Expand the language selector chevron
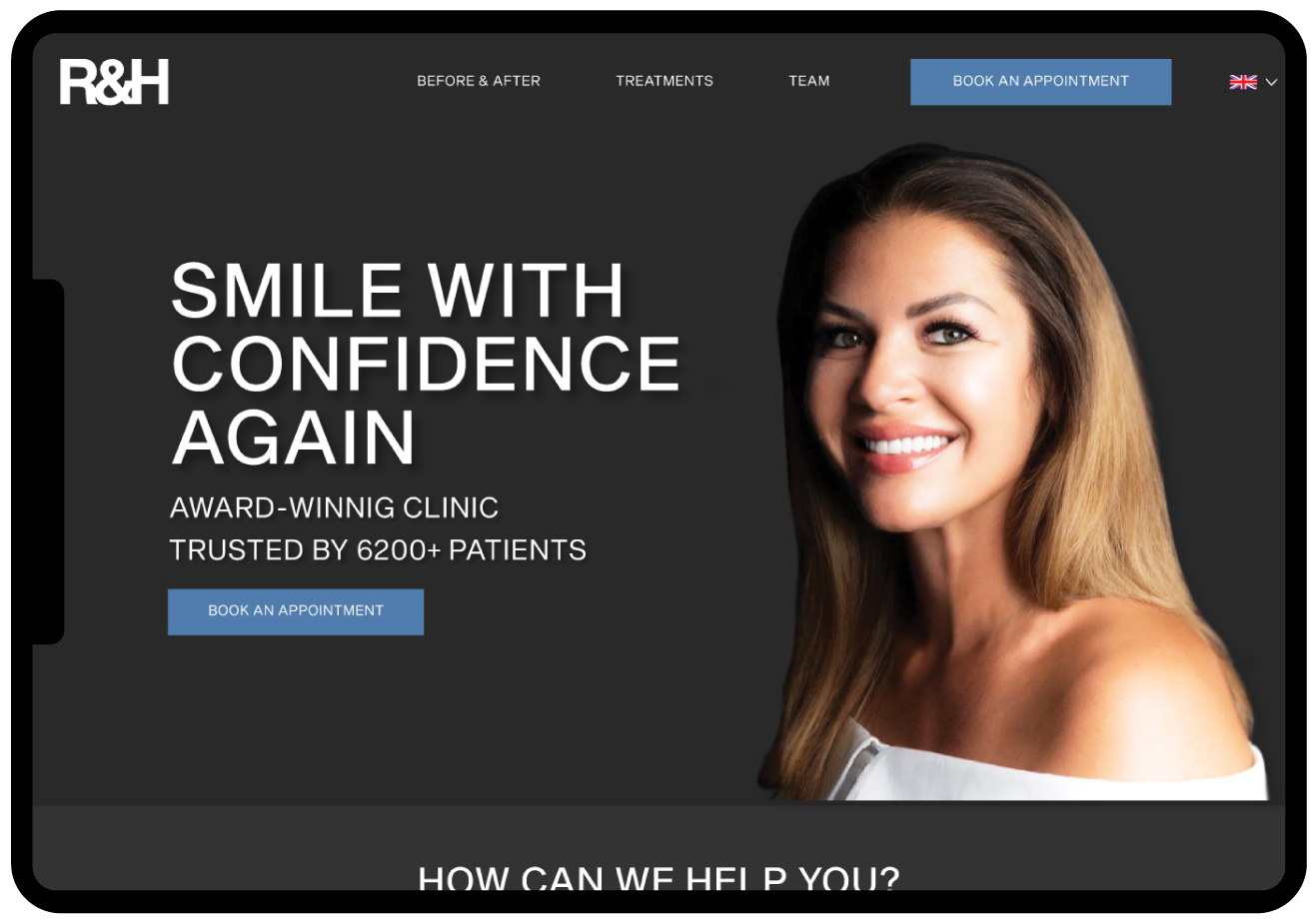 click(x=1271, y=82)
